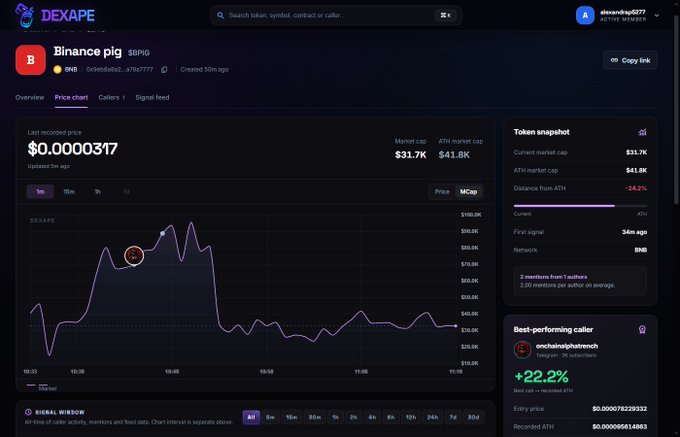Click the $41.8K ATH market cap in chart header
The width and height of the screenshot is (680, 437).
click(454, 155)
